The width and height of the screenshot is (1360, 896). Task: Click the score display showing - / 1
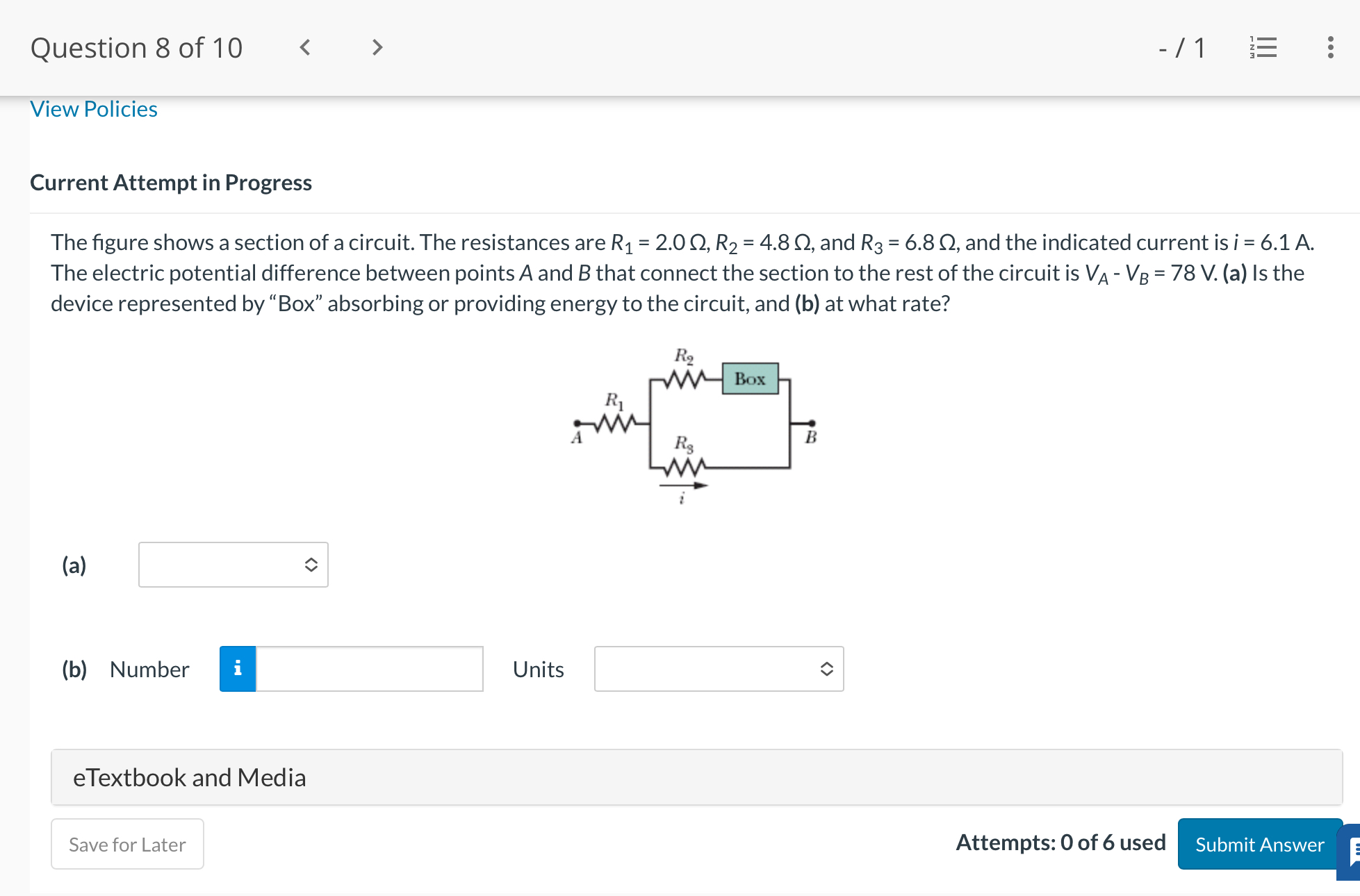pyautogui.click(x=1181, y=47)
